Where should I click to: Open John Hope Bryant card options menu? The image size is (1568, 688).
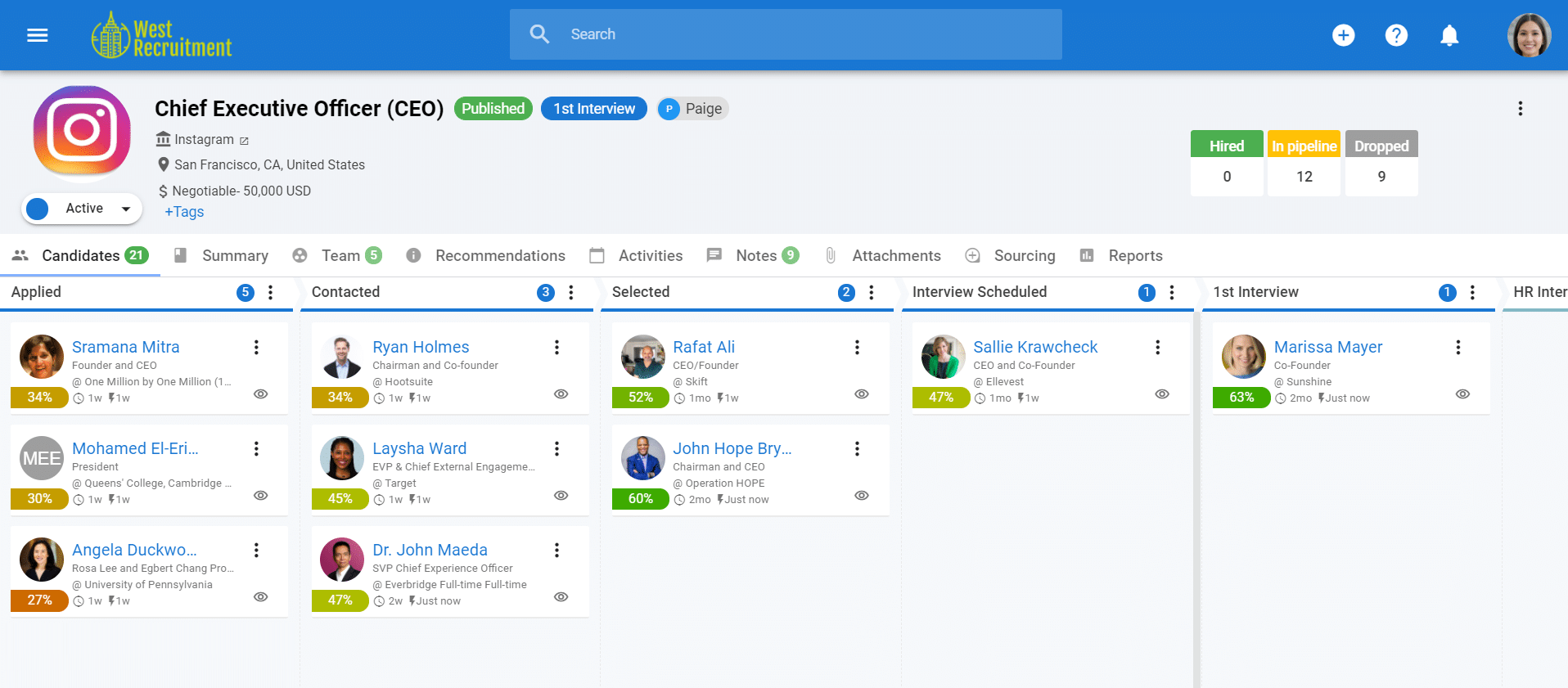coord(857,449)
